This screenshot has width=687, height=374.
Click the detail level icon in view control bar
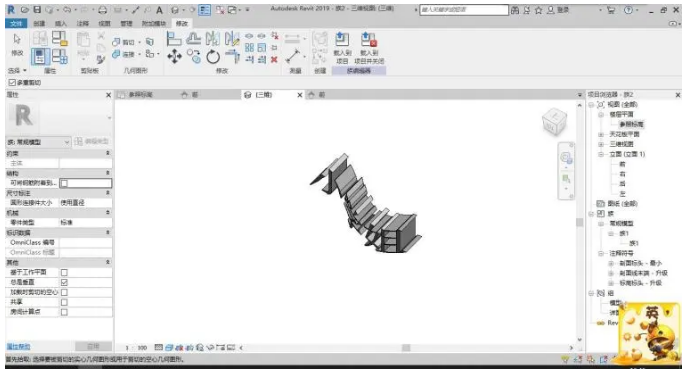click(159, 348)
